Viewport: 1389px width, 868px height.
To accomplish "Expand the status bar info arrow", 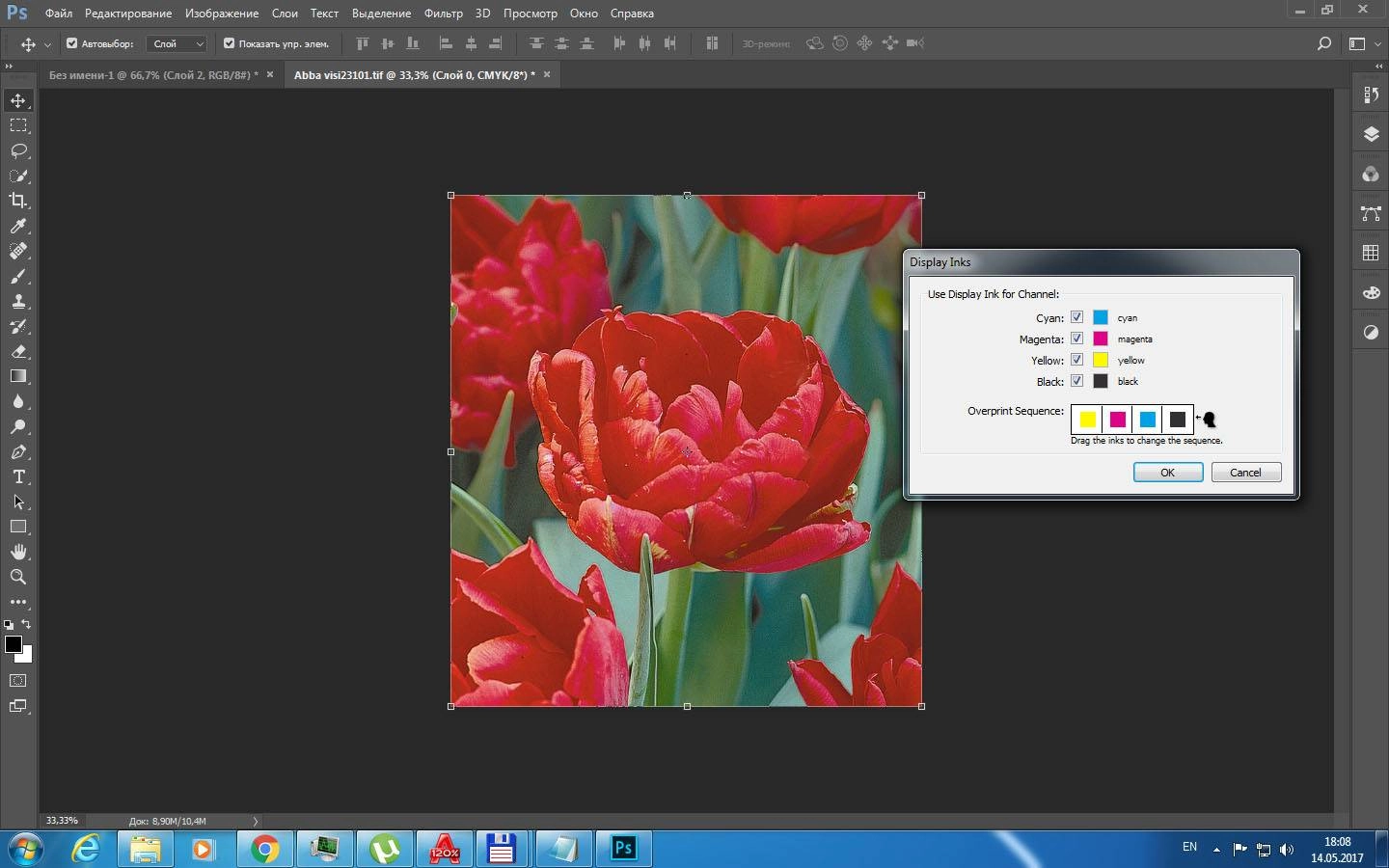I will point(256,822).
